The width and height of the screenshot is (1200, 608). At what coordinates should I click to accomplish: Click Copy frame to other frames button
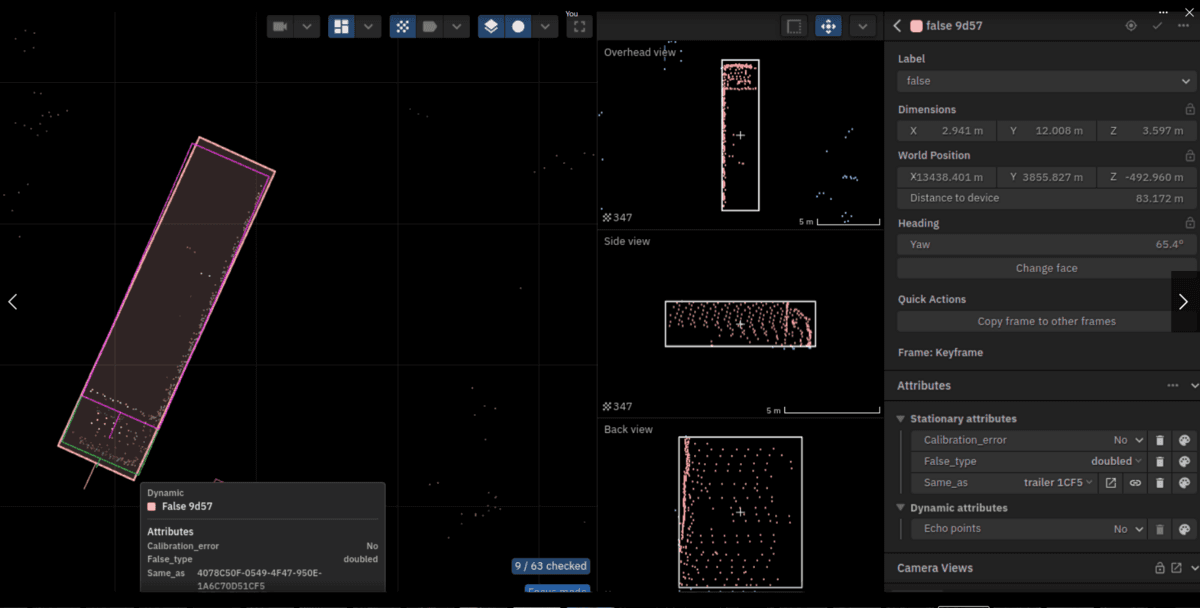coord(1046,321)
